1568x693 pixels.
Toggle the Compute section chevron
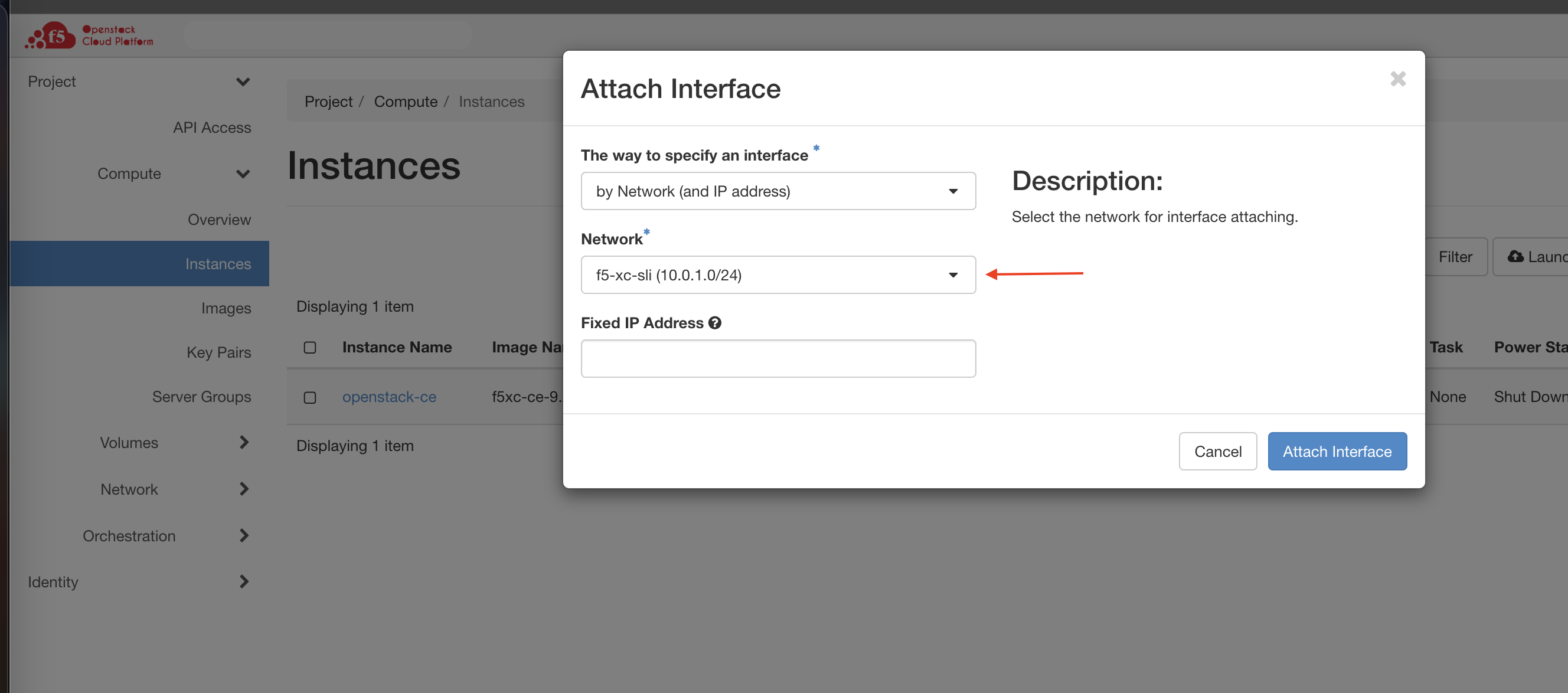pos(244,174)
